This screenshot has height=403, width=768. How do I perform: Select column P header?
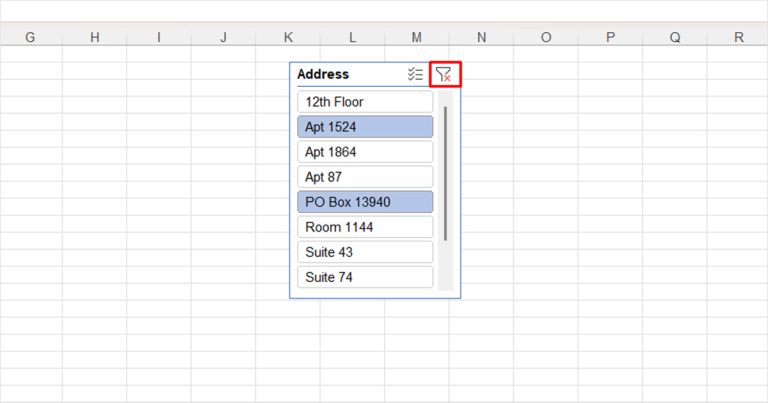tap(610, 37)
